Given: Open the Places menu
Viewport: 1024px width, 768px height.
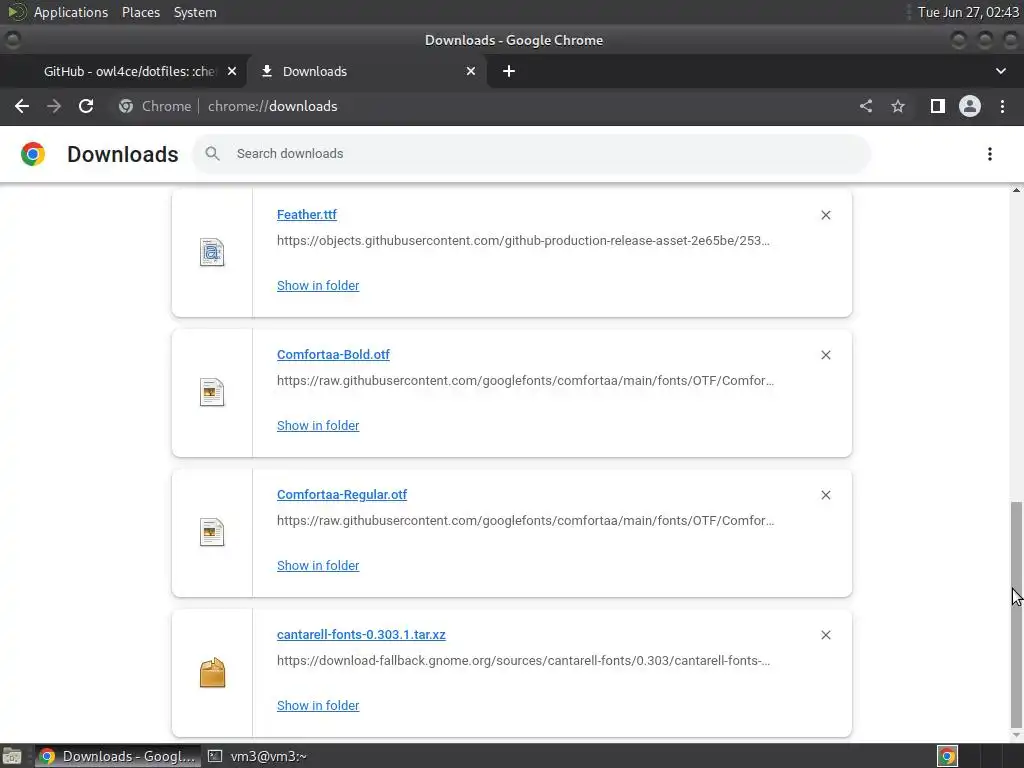Looking at the screenshot, I should [x=140, y=12].
